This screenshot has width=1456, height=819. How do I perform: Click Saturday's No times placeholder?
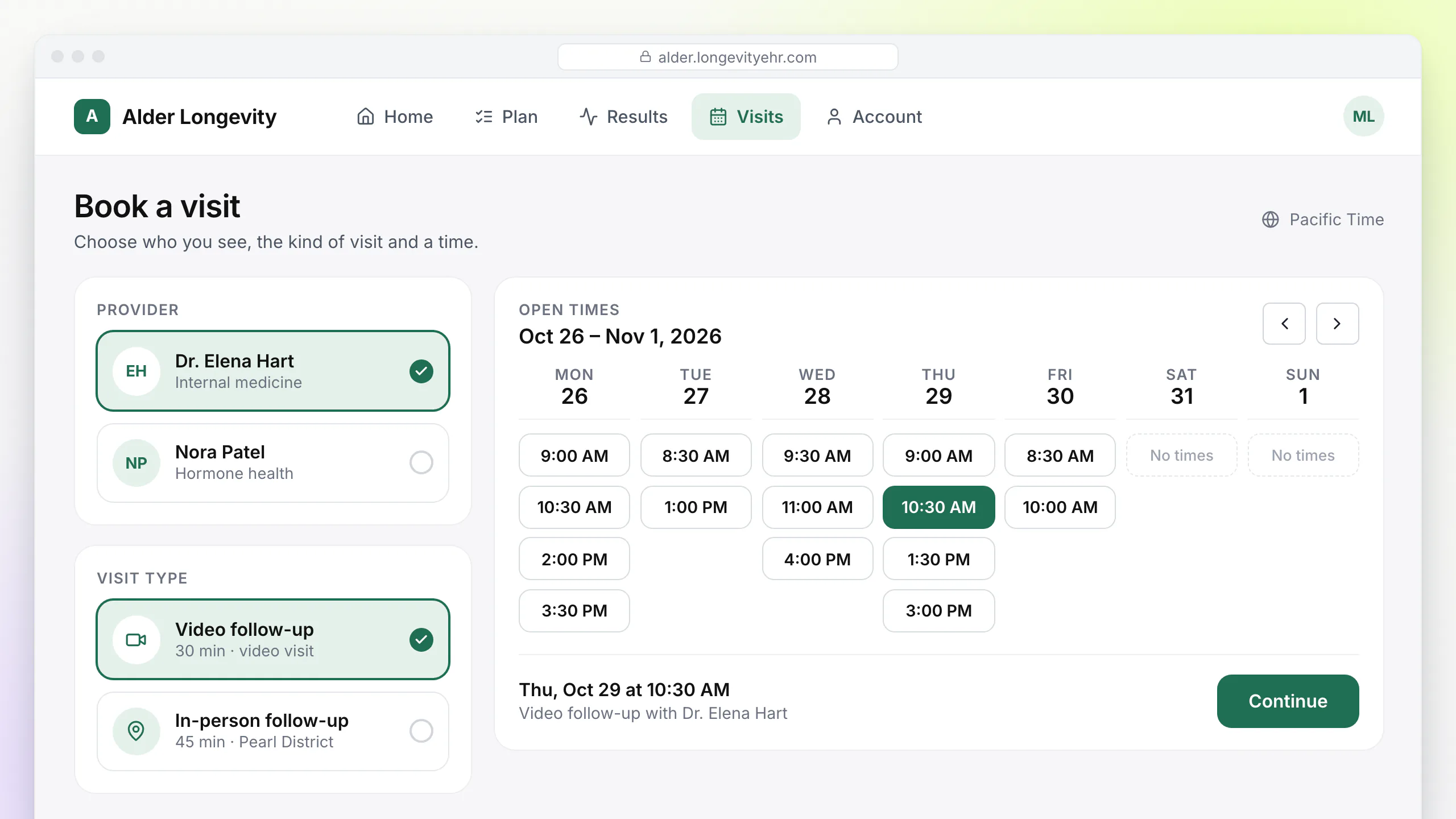1182,456
